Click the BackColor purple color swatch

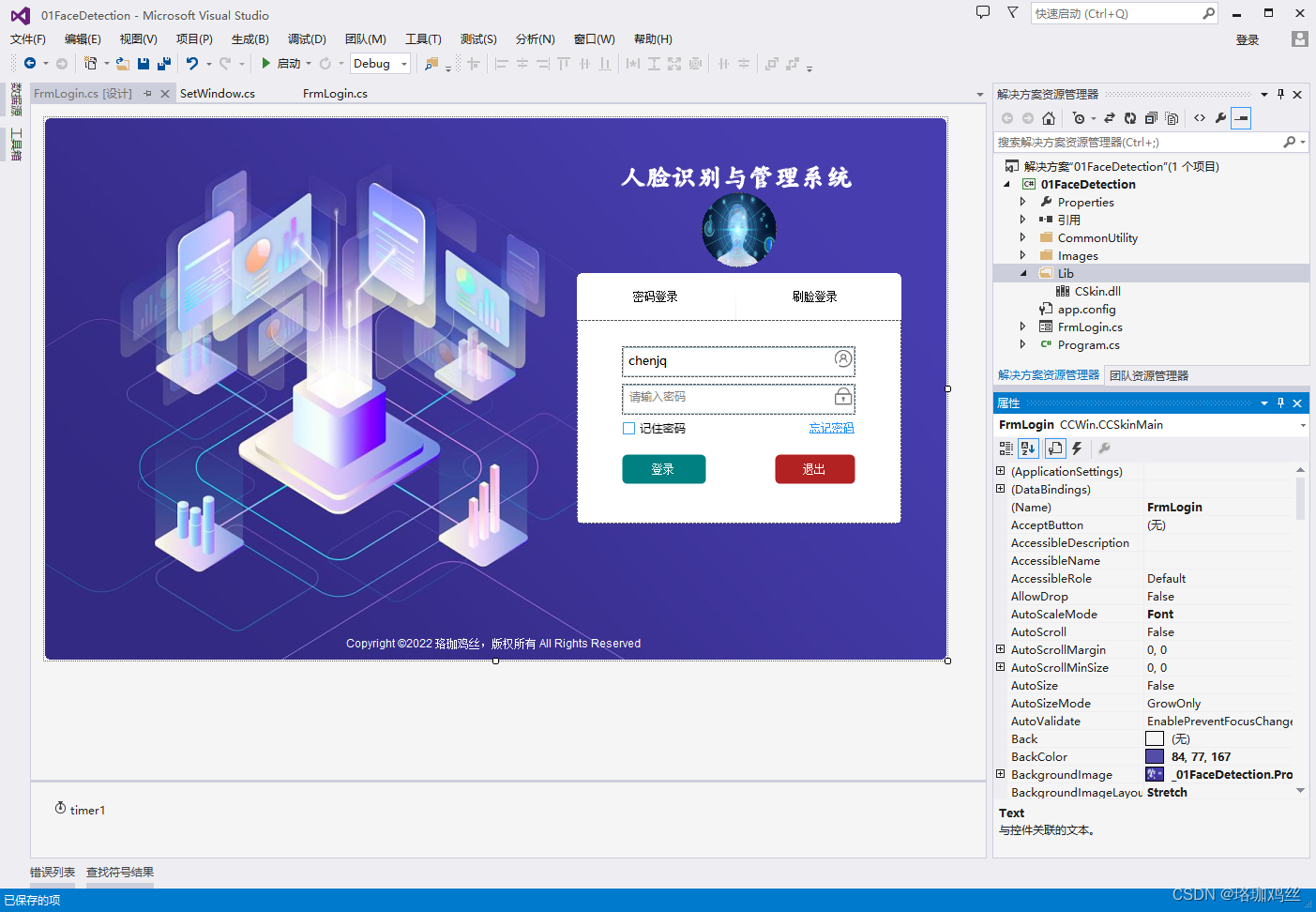point(1155,757)
